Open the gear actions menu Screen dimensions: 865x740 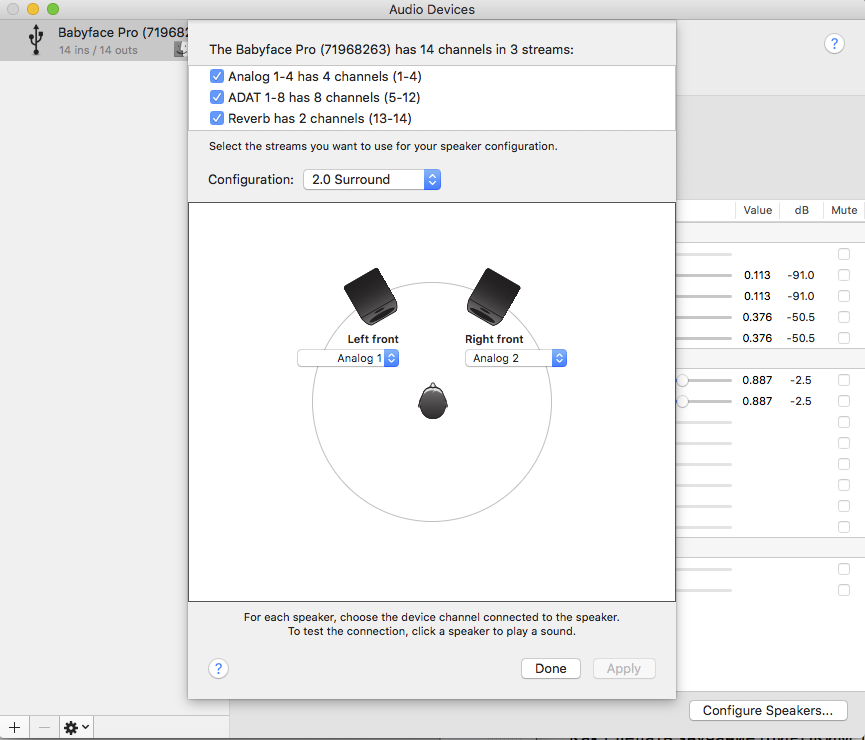76,727
